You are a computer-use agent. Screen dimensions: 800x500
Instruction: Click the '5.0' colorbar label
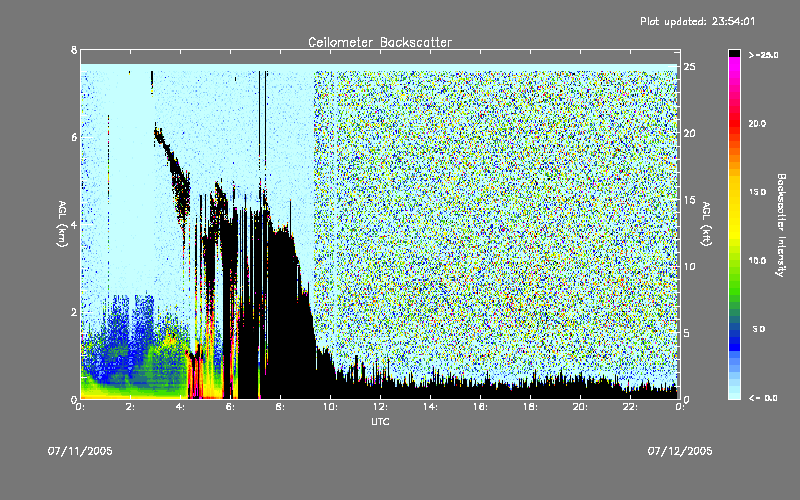pos(759,329)
